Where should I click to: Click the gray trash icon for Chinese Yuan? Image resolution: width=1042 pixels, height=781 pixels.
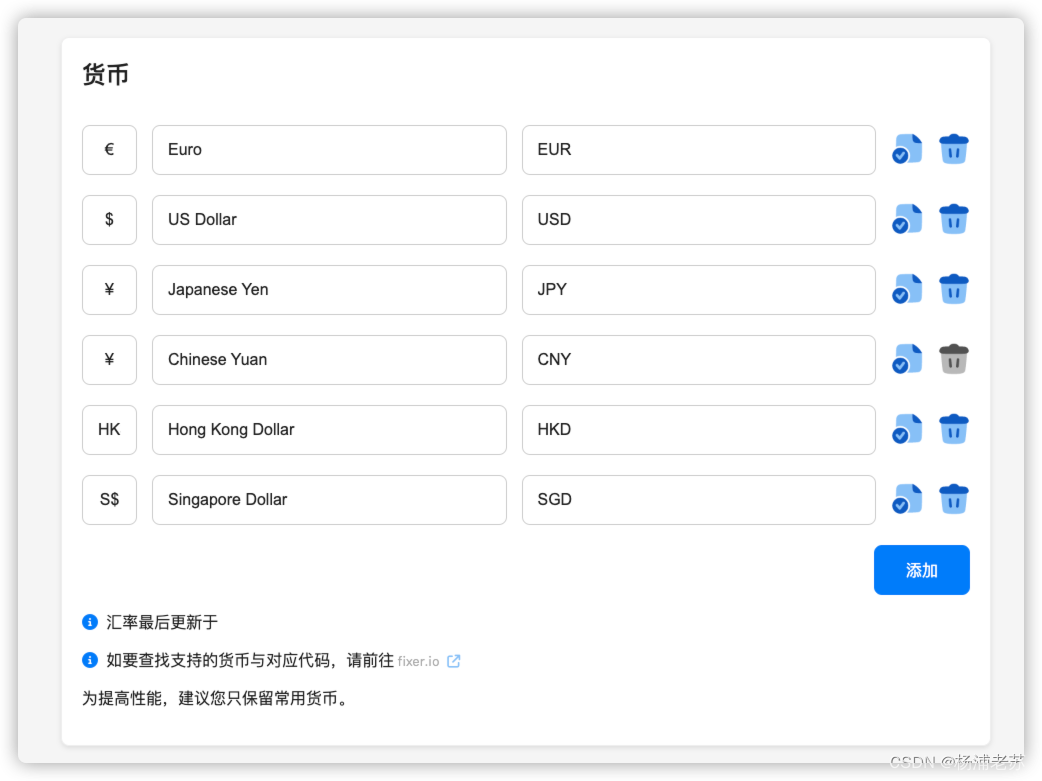954,360
